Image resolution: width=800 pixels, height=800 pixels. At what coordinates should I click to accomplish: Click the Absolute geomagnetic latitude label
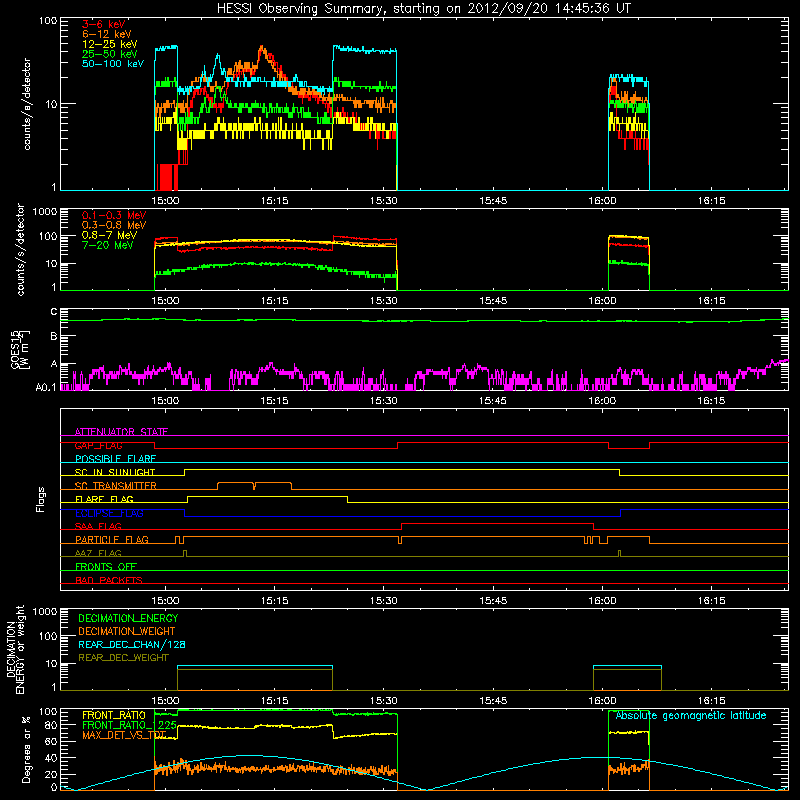point(691,716)
